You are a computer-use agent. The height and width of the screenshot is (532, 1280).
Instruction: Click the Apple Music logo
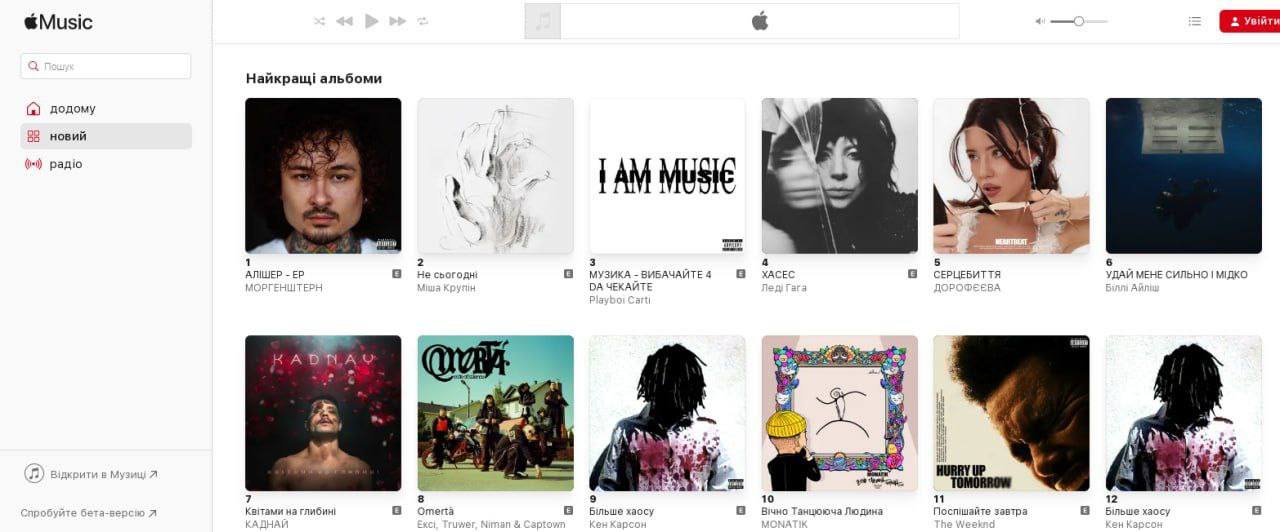pyautogui.click(x=58, y=21)
